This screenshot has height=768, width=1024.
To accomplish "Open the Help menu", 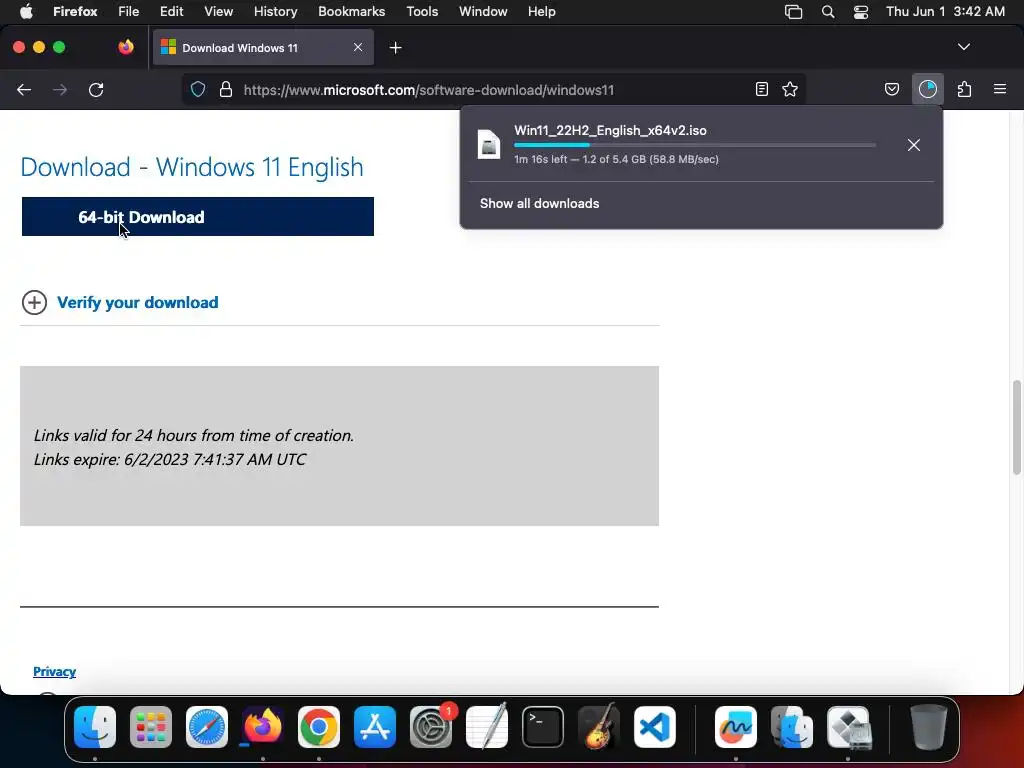I will tap(541, 11).
